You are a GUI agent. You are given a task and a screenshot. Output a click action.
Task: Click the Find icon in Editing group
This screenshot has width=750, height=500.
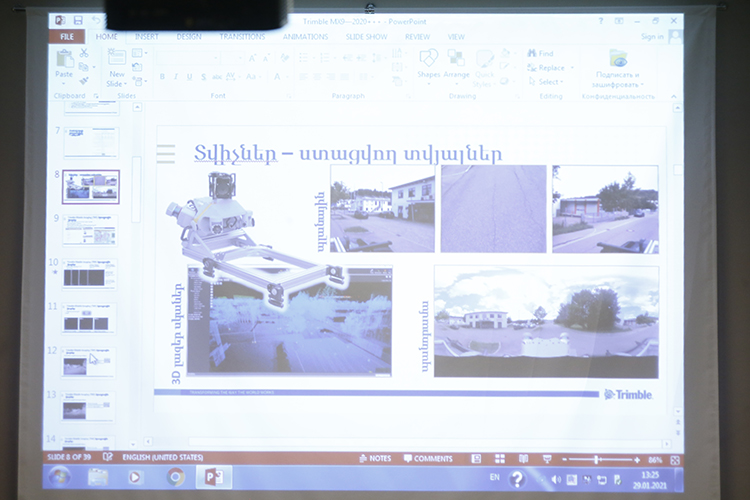539,54
